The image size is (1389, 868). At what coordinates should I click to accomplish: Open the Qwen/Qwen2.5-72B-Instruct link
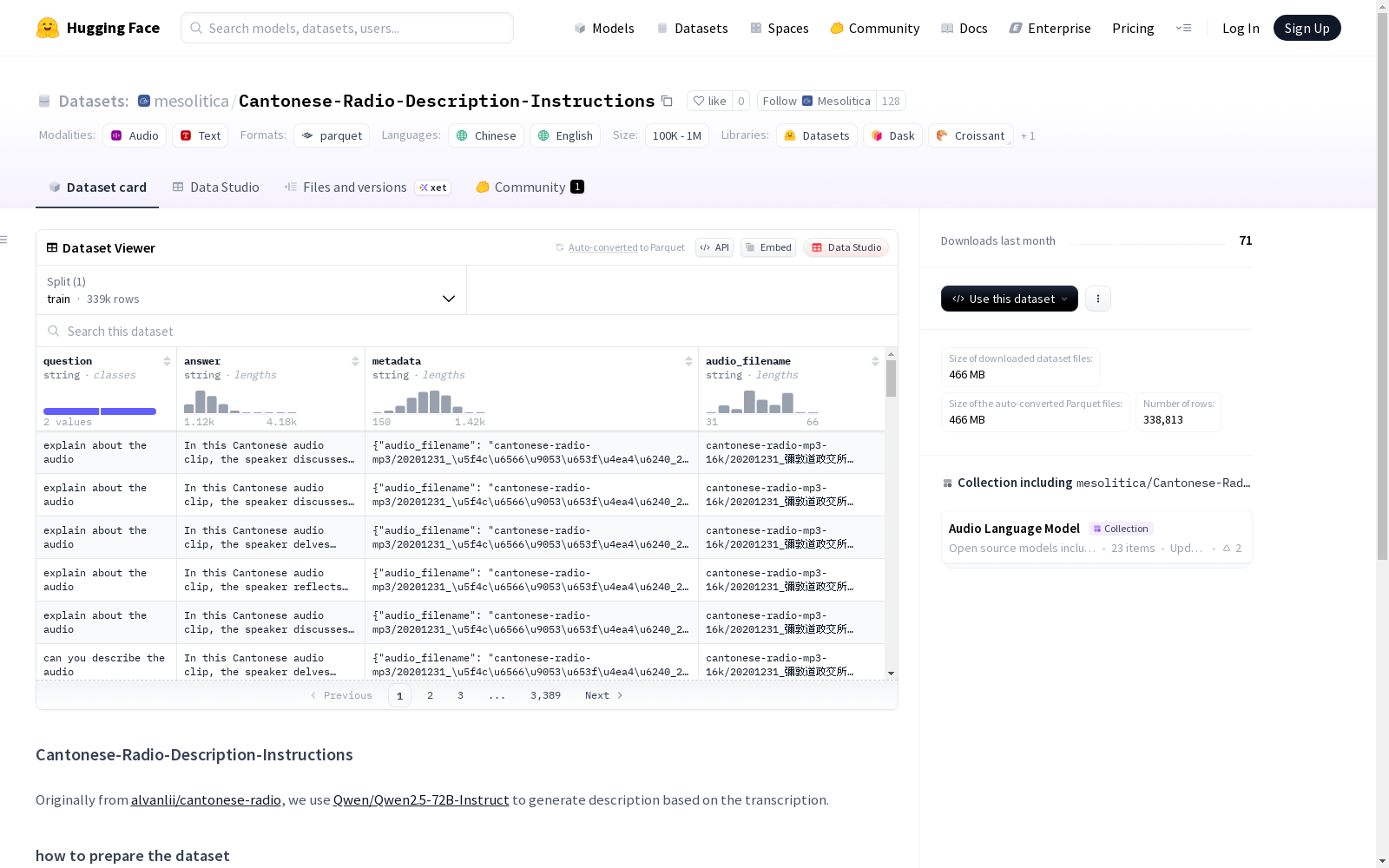(x=421, y=799)
